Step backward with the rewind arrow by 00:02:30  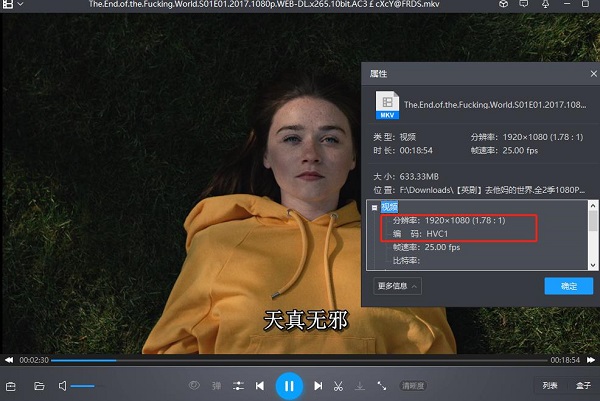tap(9, 360)
